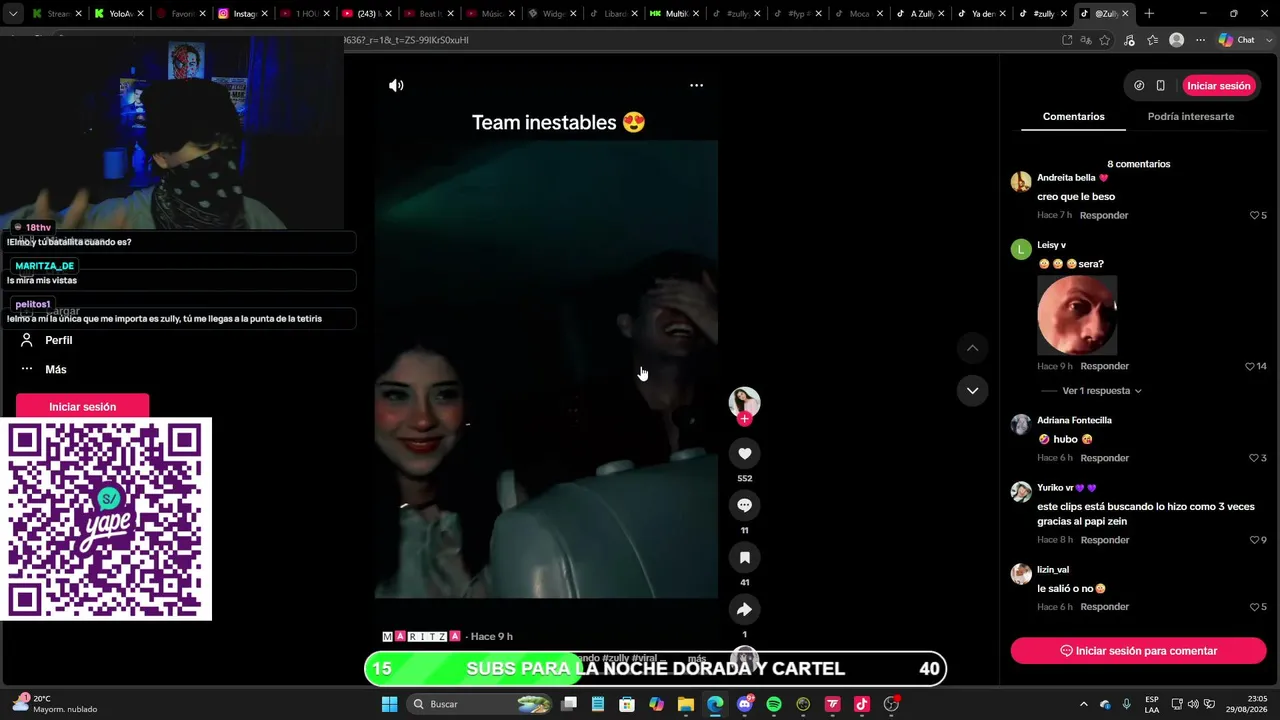Click the phone app icon in the top bar
1280x720 pixels.
click(1160, 86)
